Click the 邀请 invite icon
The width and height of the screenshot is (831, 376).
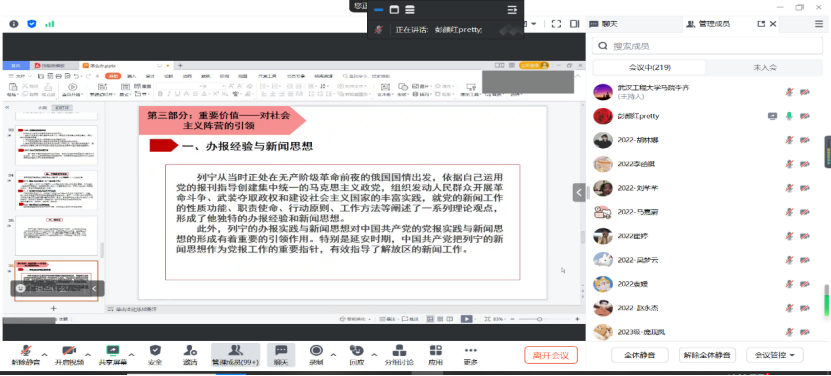[190, 355]
